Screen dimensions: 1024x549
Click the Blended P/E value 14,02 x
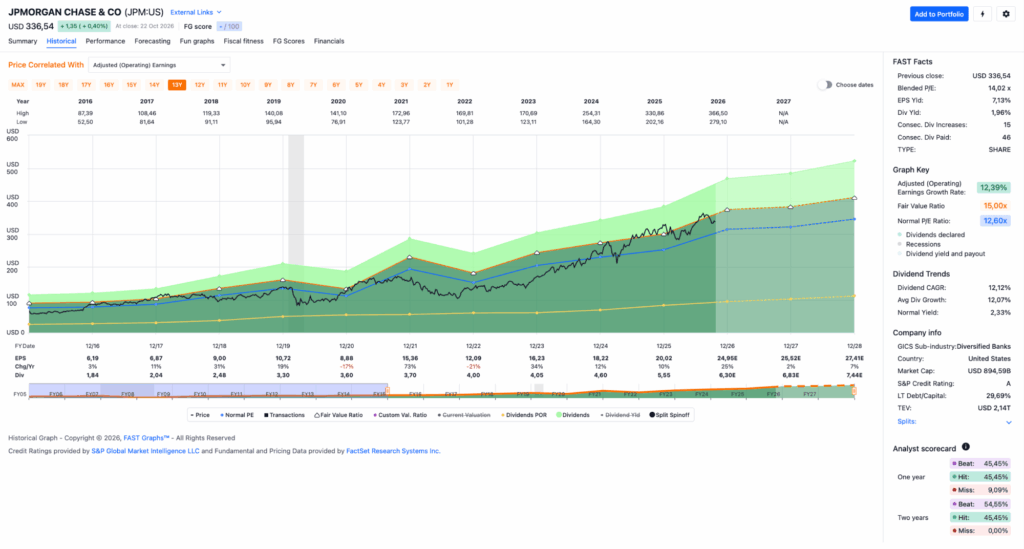(999, 88)
